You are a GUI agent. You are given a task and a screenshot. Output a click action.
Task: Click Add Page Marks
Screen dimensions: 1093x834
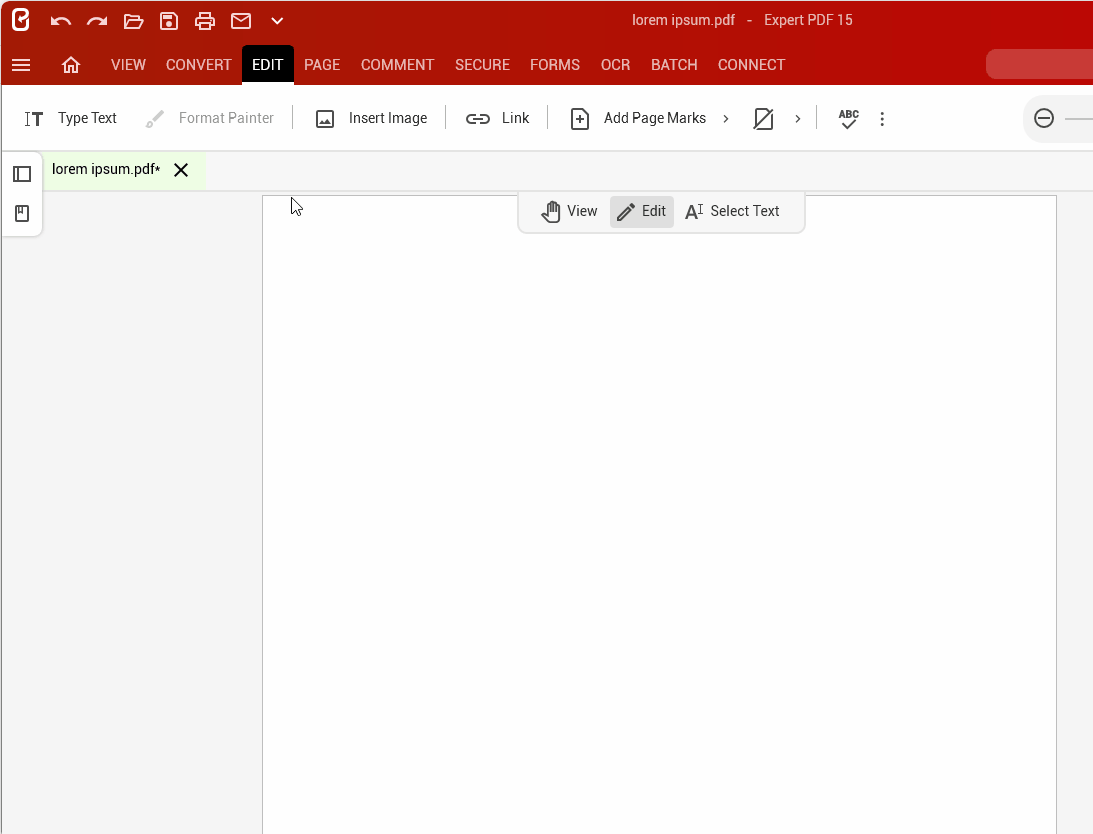point(638,119)
